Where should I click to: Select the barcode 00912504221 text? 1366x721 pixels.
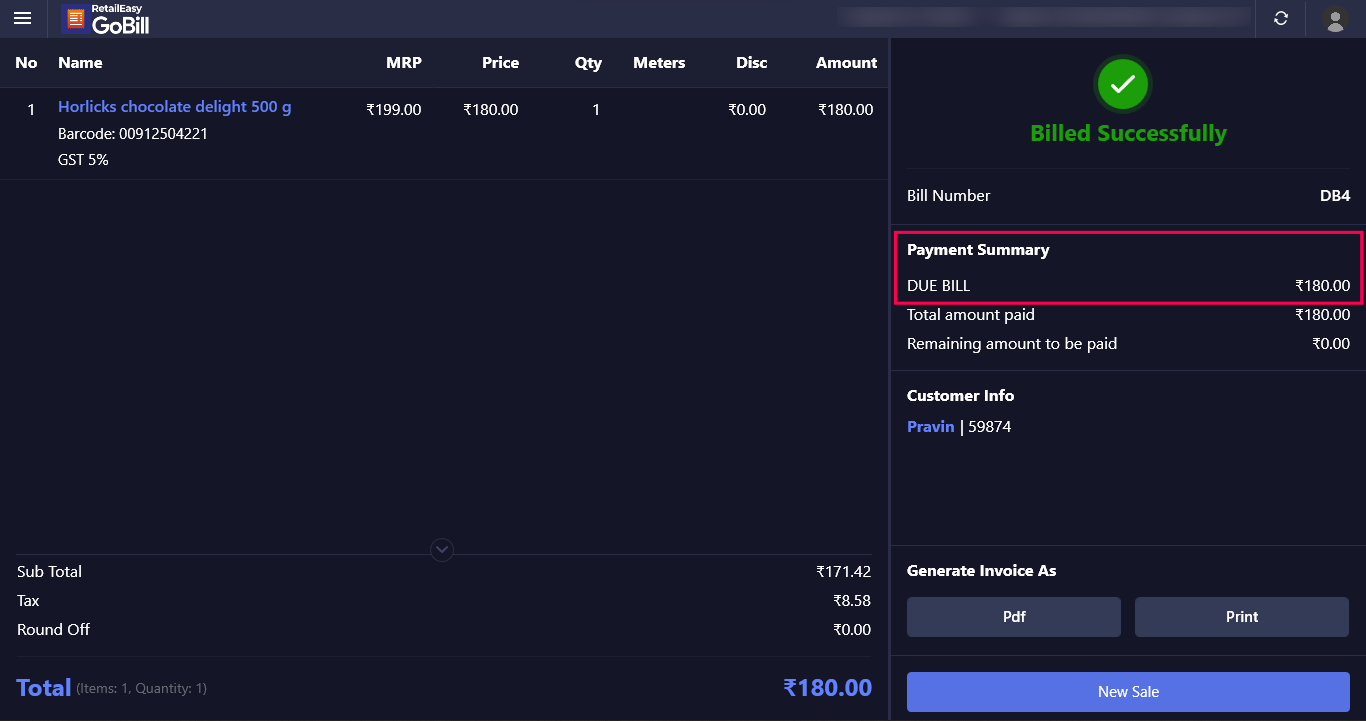click(x=163, y=134)
